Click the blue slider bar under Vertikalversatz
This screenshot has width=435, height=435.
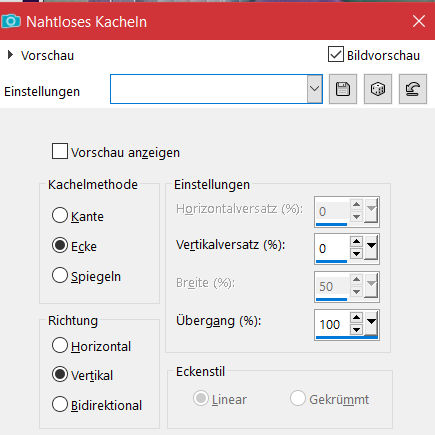[x=331, y=262]
